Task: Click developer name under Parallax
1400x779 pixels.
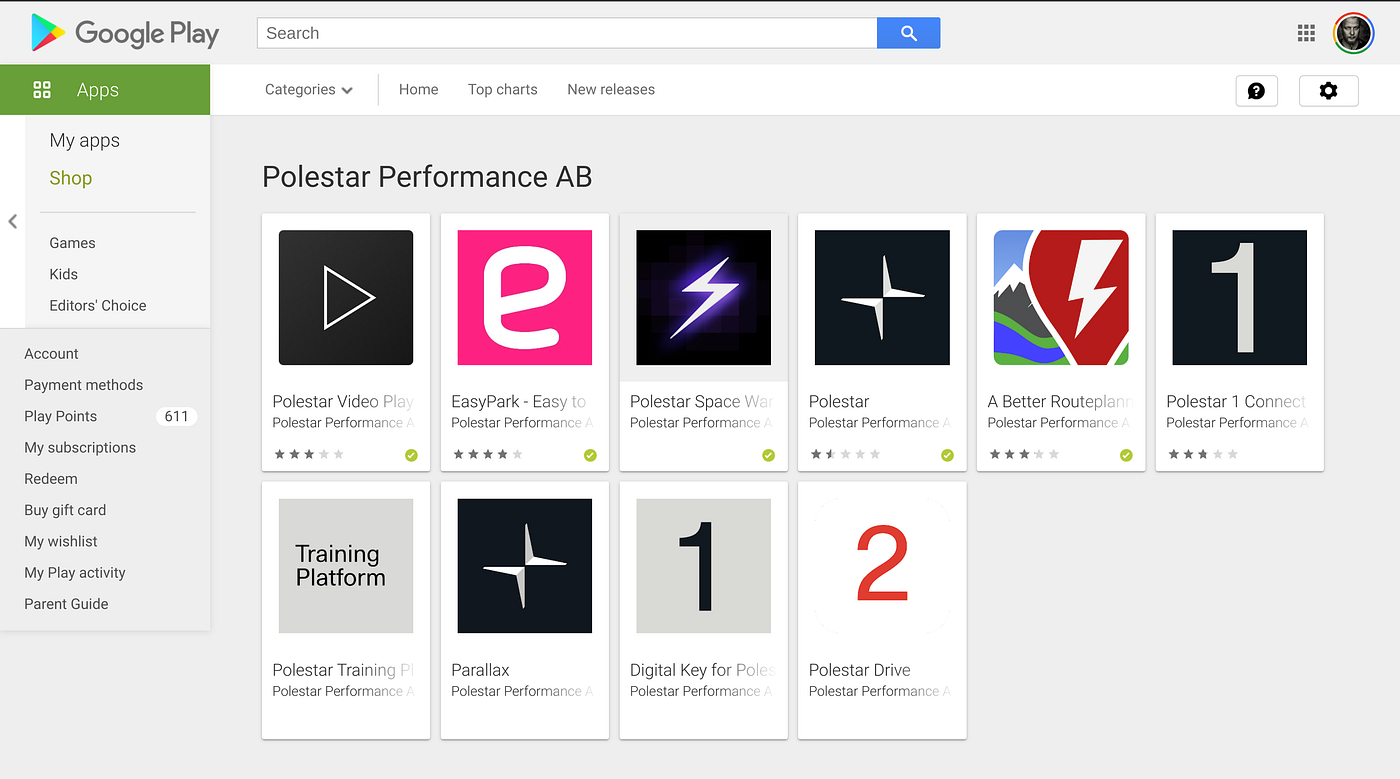Action: pos(522,691)
